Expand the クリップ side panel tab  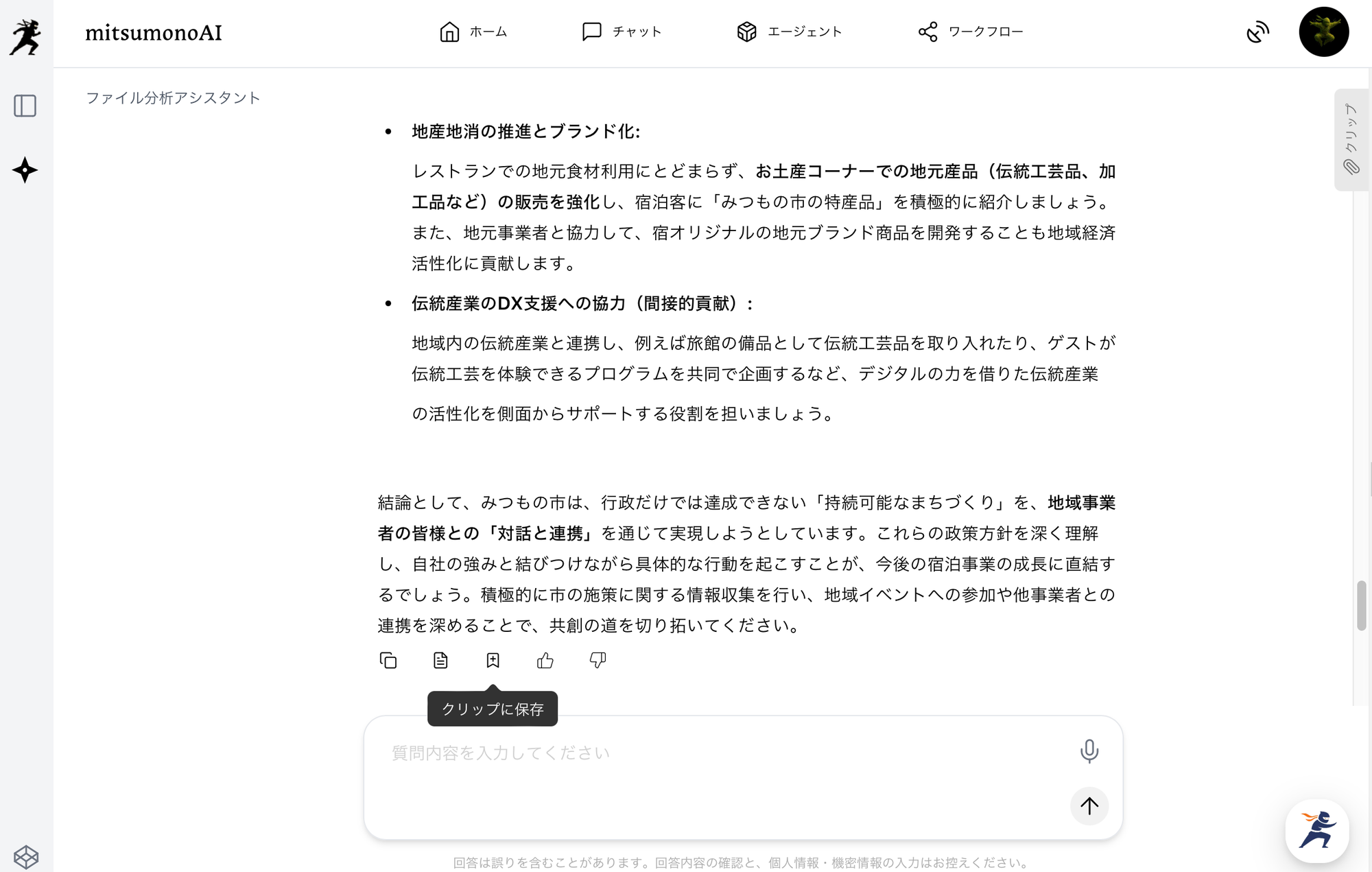[1351, 140]
